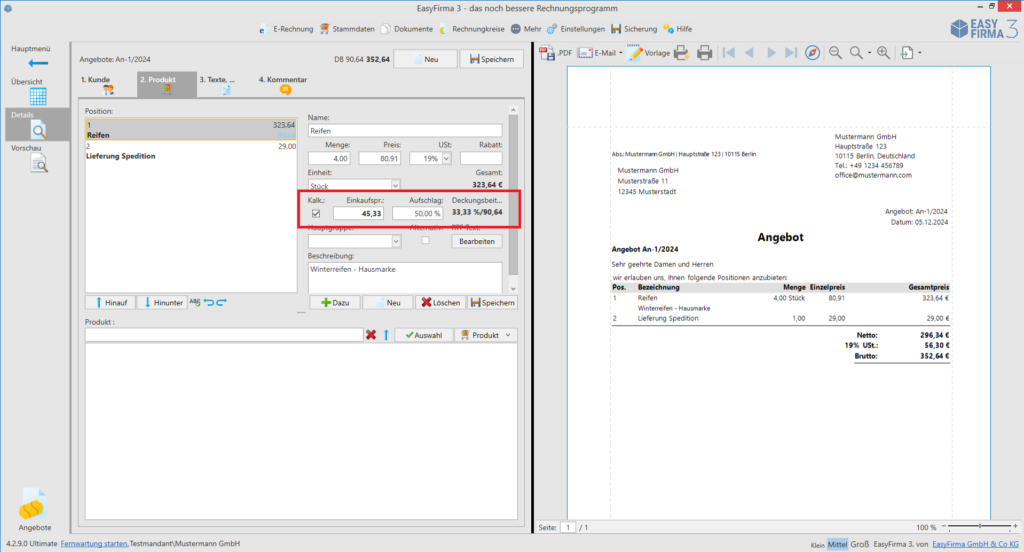
Task: Go to next page in preview
Action: pos(771,53)
